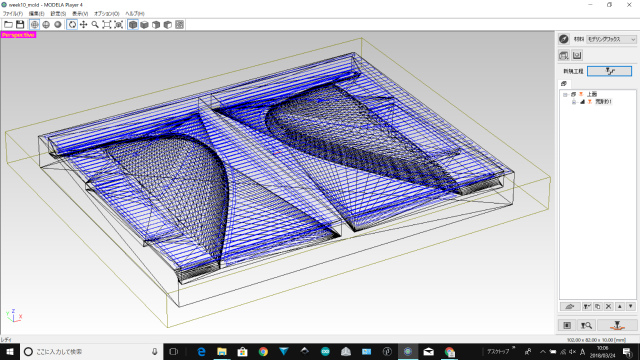The image size is (640, 360).
Task: Open the cutting preview (tool with magnifier)
Action: [587, 325]
